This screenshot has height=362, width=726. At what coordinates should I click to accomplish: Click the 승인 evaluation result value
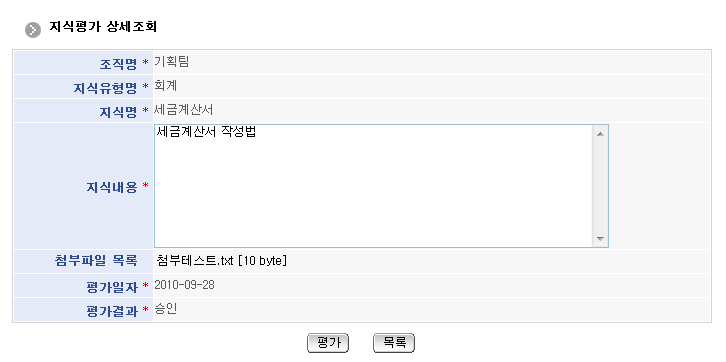tap(166, 309)
